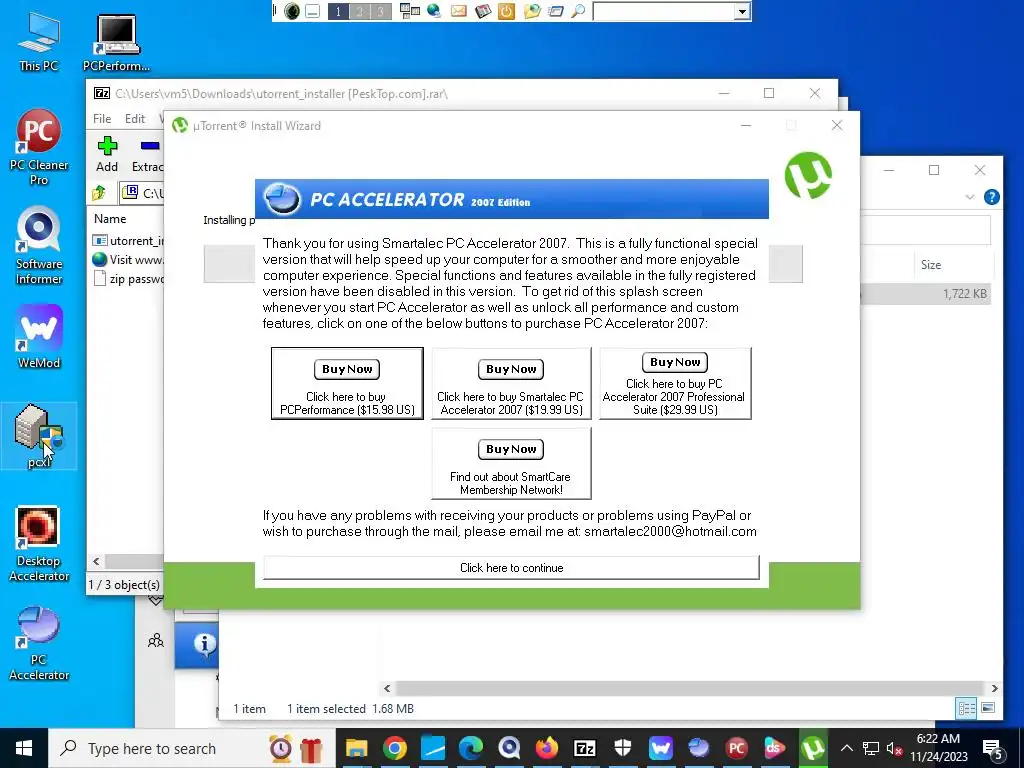Screen dimensions: 1024x768
Task: Open Google Chrome from the taskbar
Action: tap(394, 748)
